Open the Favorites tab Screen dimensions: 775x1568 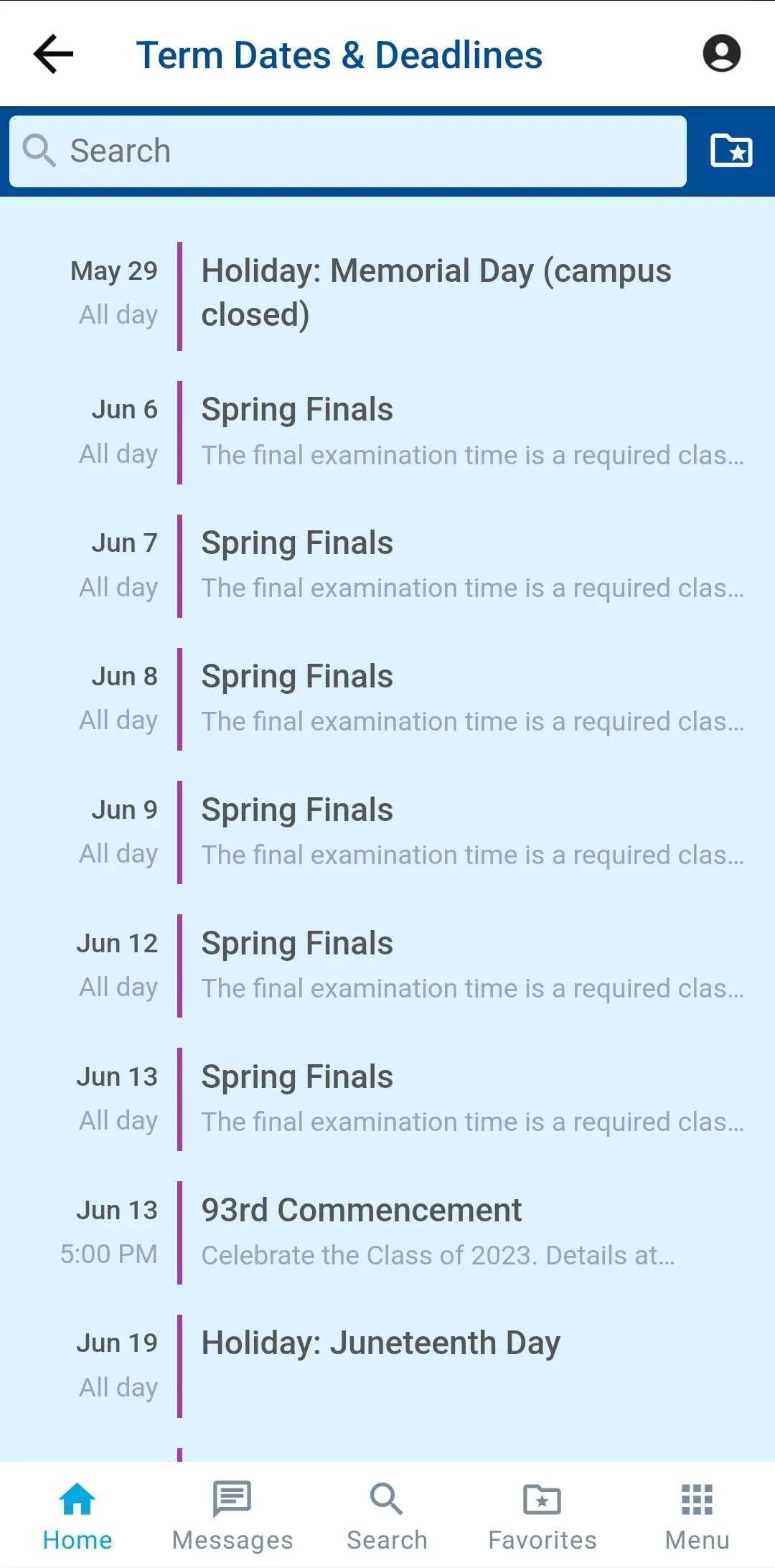pyautogui.click(x=542, y=1516)
